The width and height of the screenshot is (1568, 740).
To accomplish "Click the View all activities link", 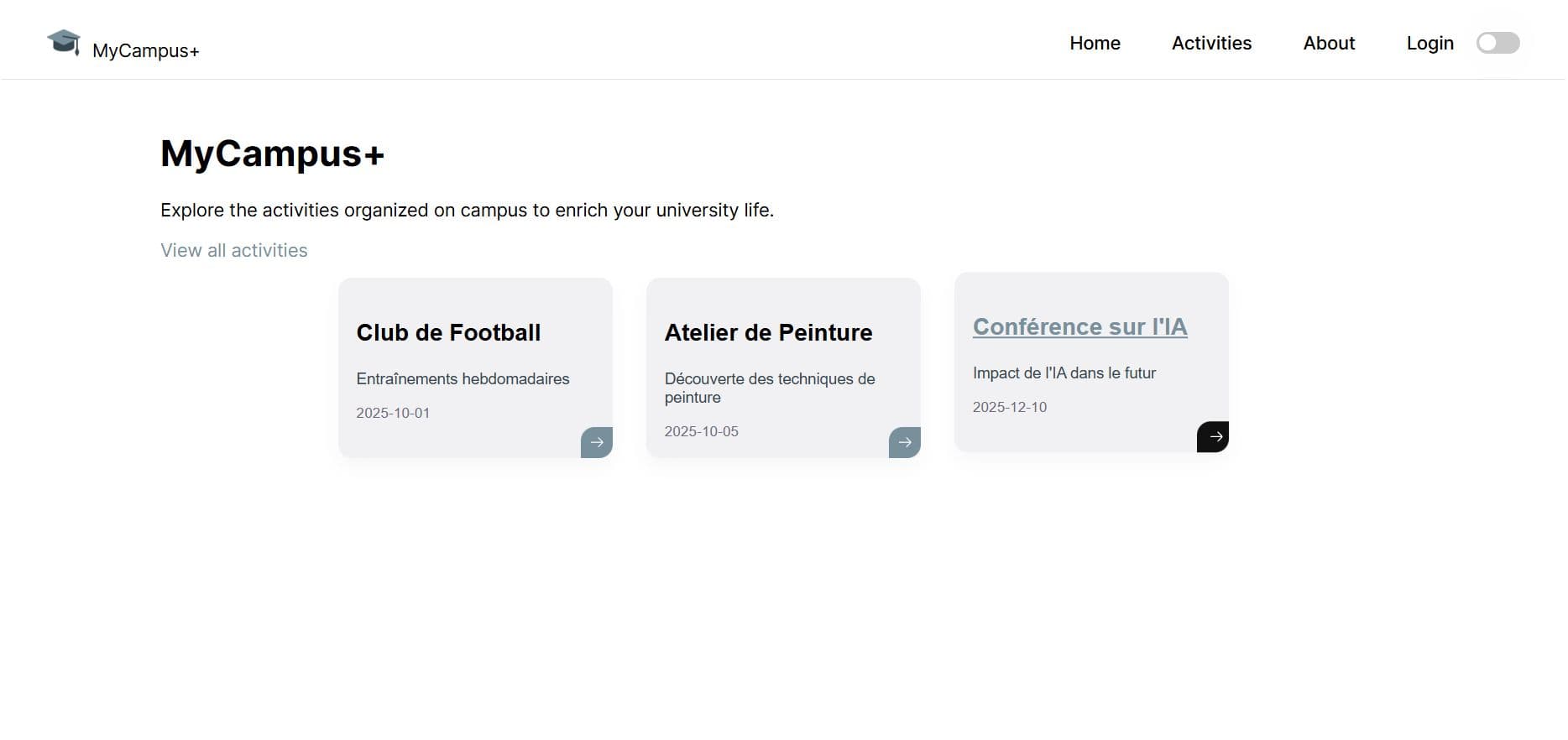I will click(234, 250).
